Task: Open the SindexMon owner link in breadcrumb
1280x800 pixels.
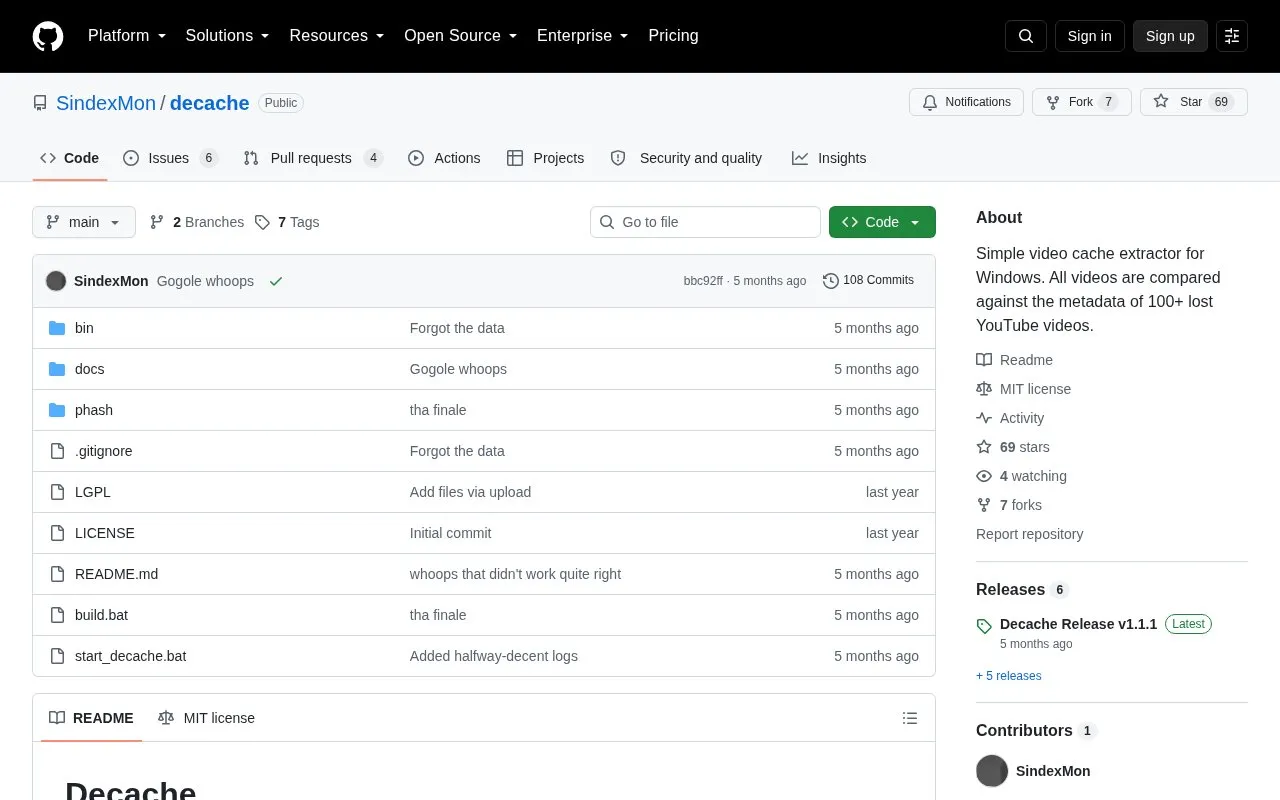Action: pyautogui.click(x=106, y=103)
